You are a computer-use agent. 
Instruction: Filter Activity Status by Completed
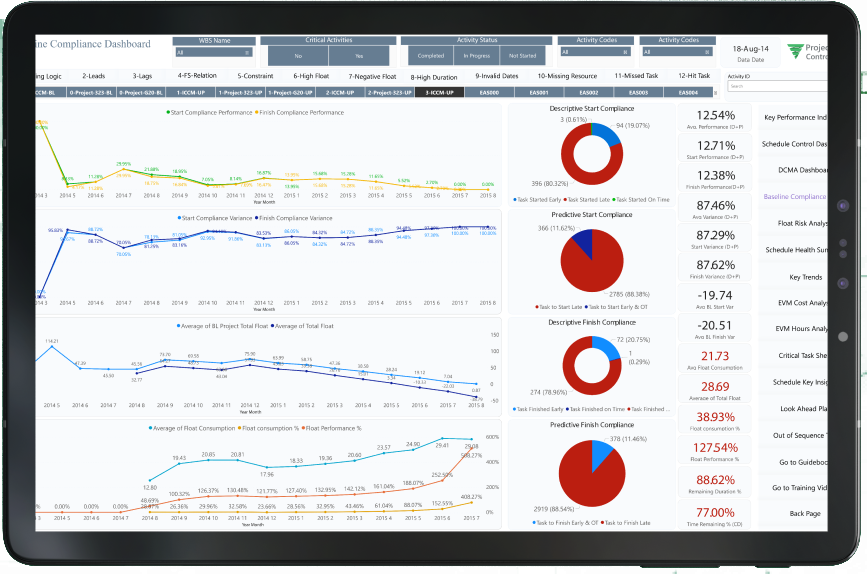[x=431, y=56]
